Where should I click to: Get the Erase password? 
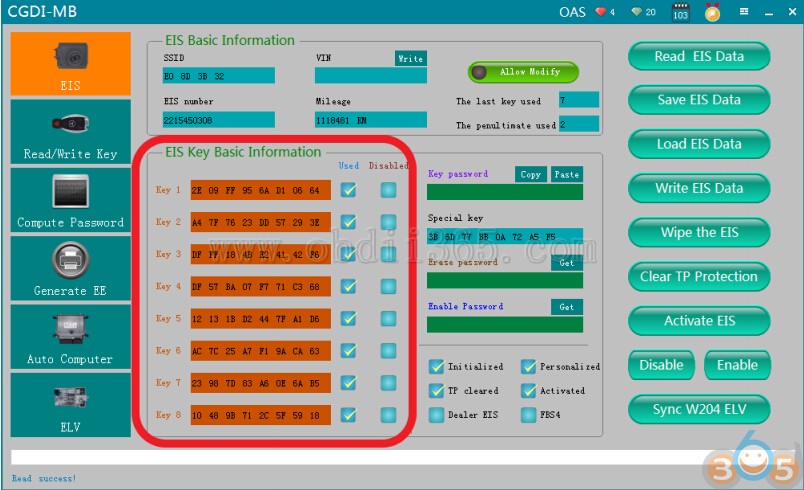point(567,263)
